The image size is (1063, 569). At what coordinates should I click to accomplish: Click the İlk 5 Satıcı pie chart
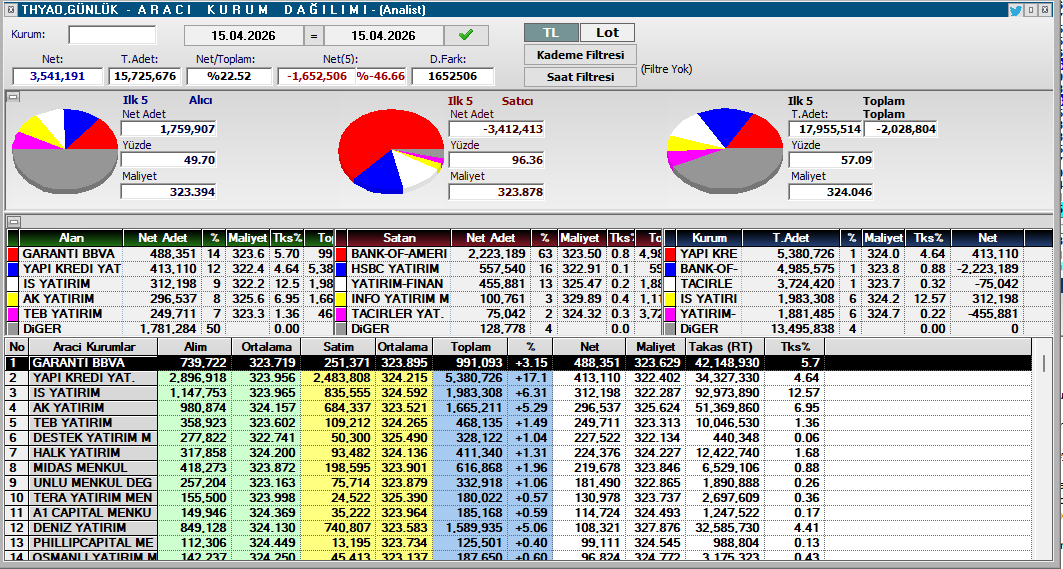391,150
